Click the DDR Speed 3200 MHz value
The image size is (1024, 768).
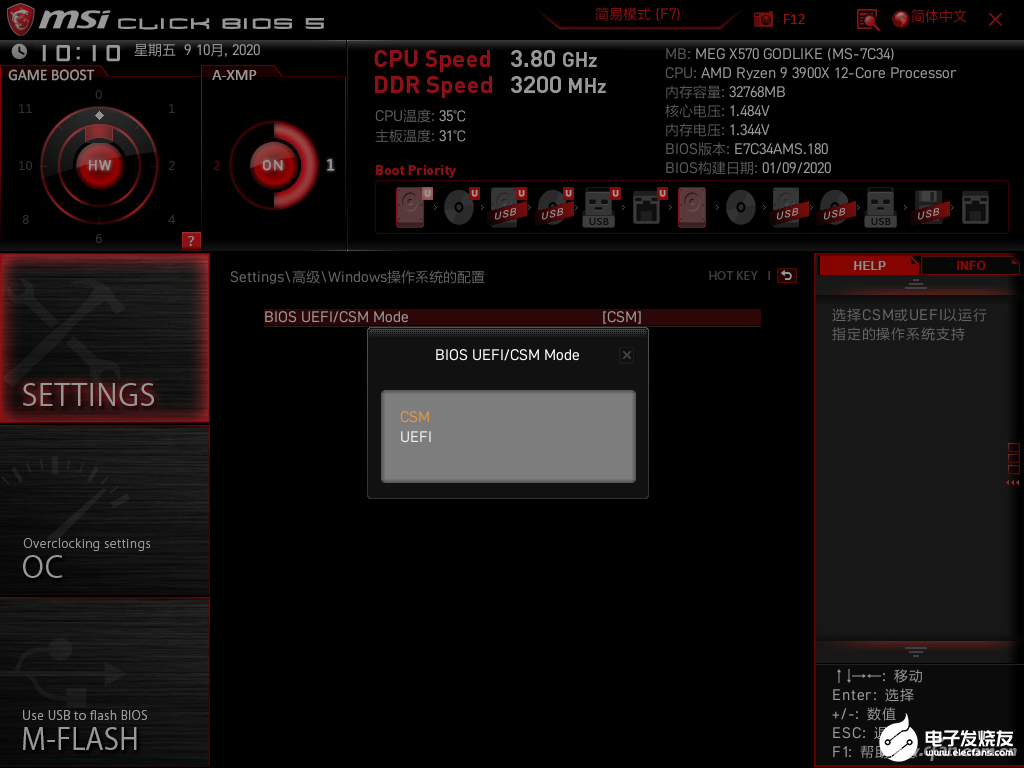(558, 85)
